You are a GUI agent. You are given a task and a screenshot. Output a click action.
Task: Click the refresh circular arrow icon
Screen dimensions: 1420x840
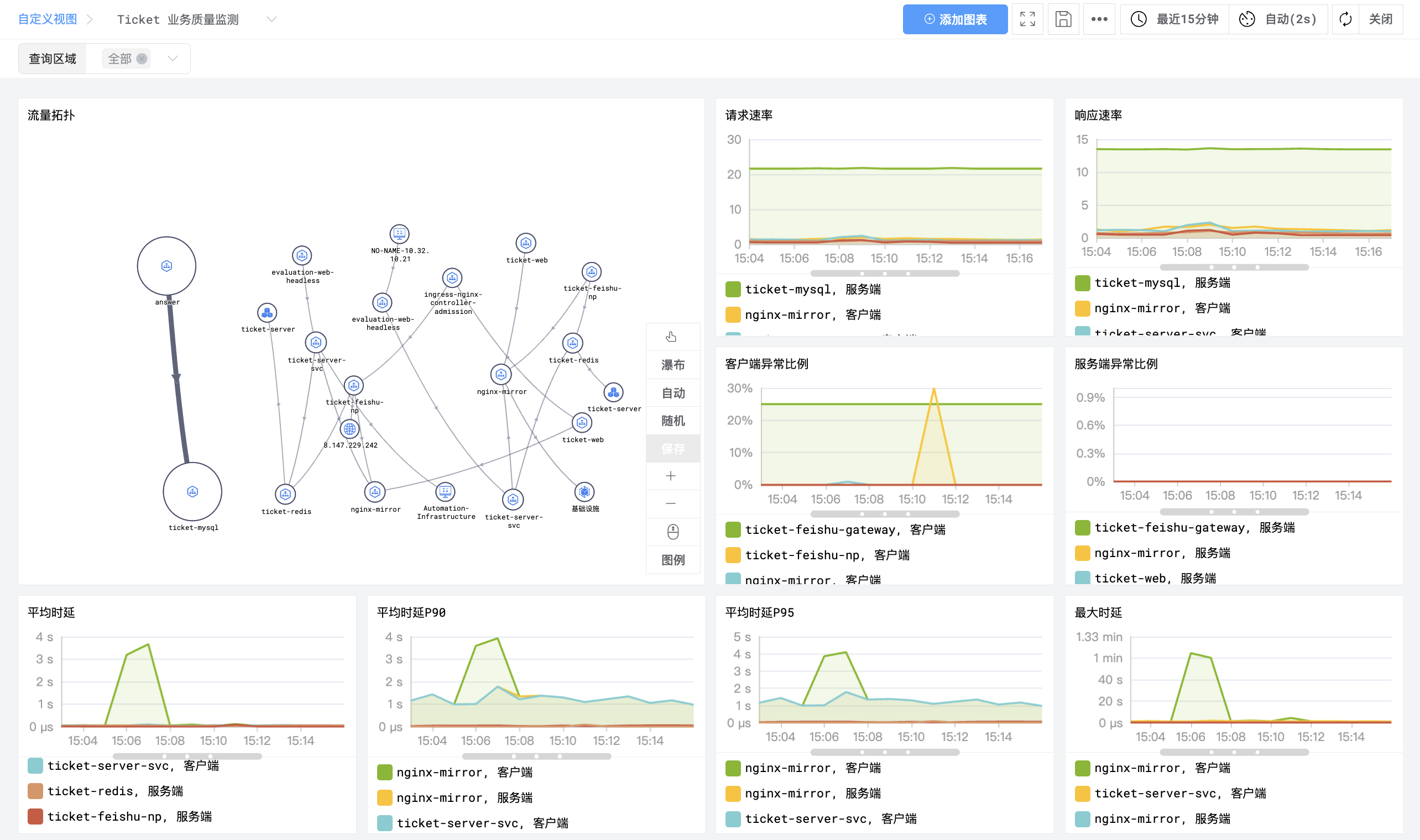pos(1345,19)
